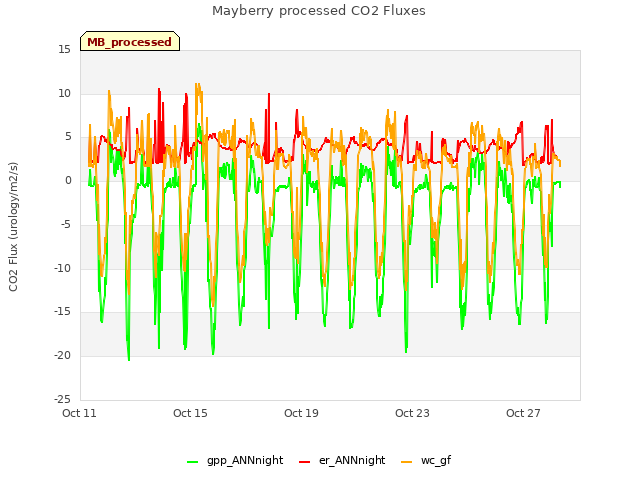
Task: Toggle the er_ANNnight legend entry
Action: click(342, 460)
